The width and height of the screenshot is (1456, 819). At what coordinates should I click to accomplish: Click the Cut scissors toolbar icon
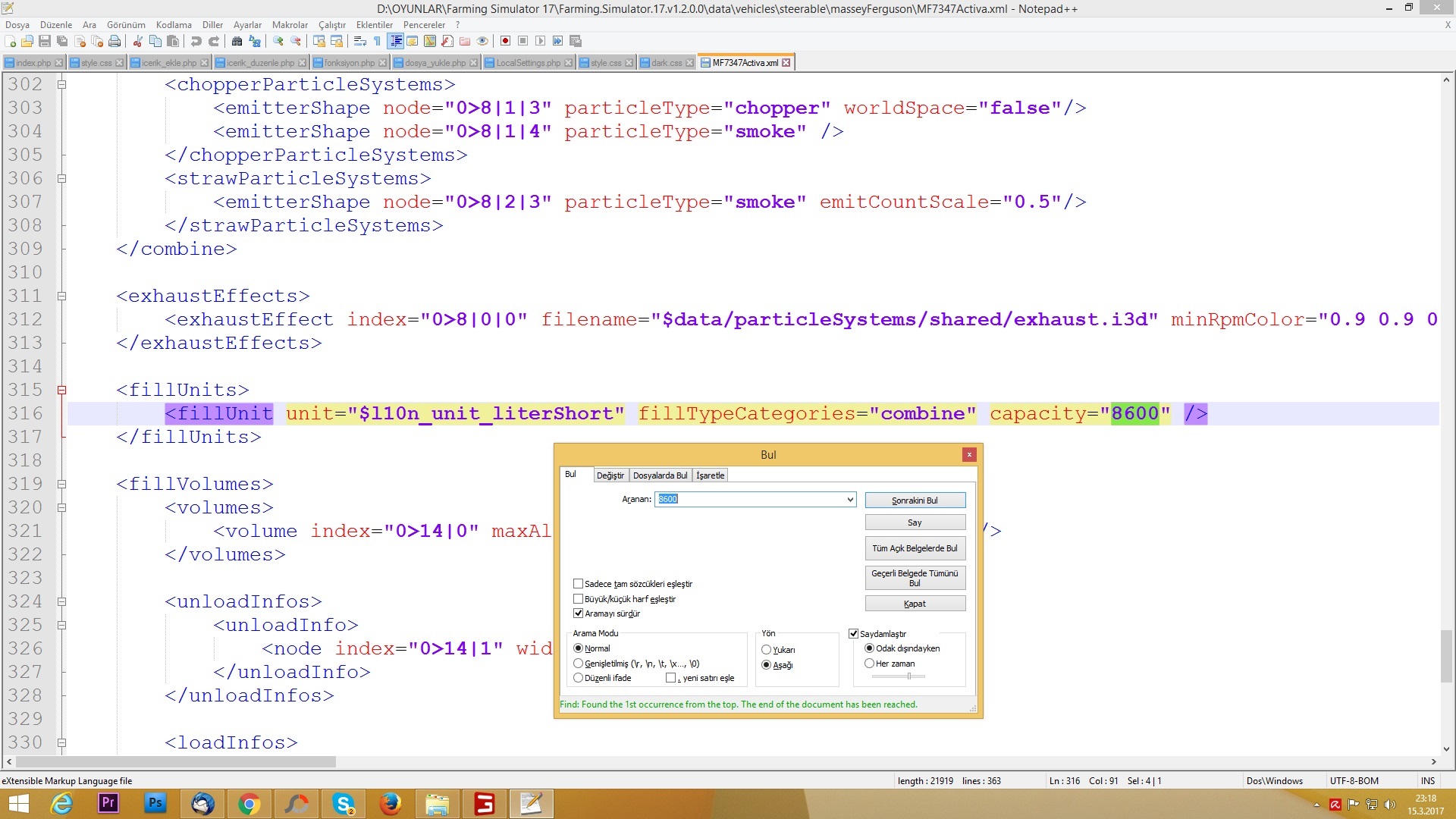click(138, 41)
